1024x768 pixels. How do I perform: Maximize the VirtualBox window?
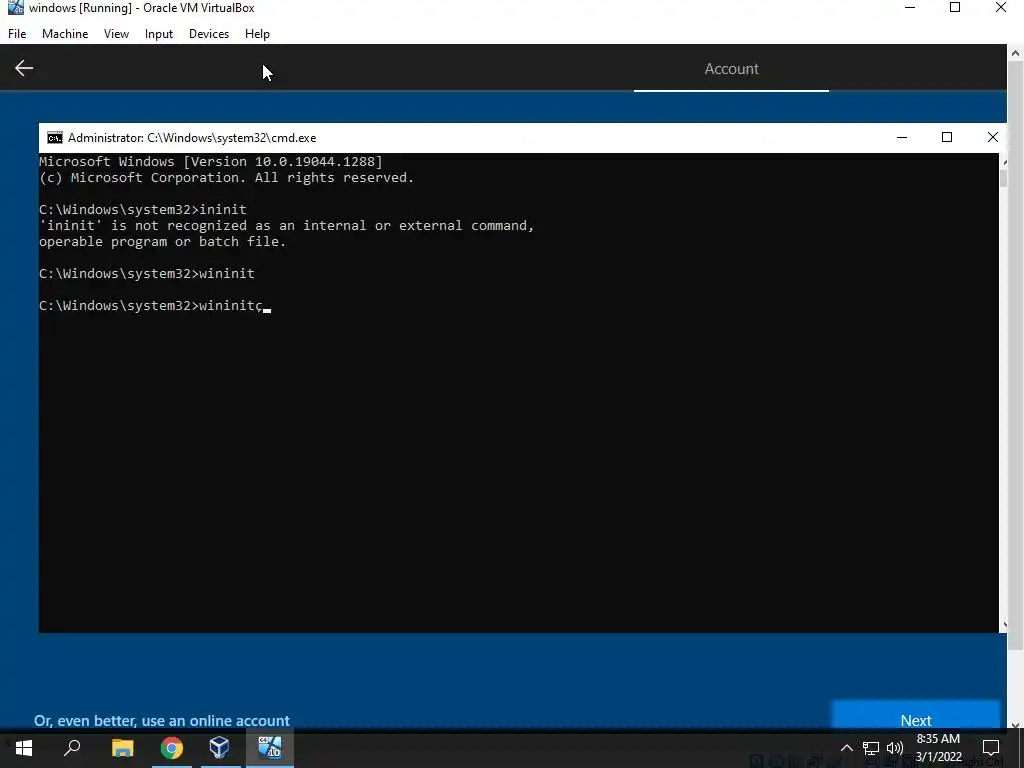(x=955, y=8)
